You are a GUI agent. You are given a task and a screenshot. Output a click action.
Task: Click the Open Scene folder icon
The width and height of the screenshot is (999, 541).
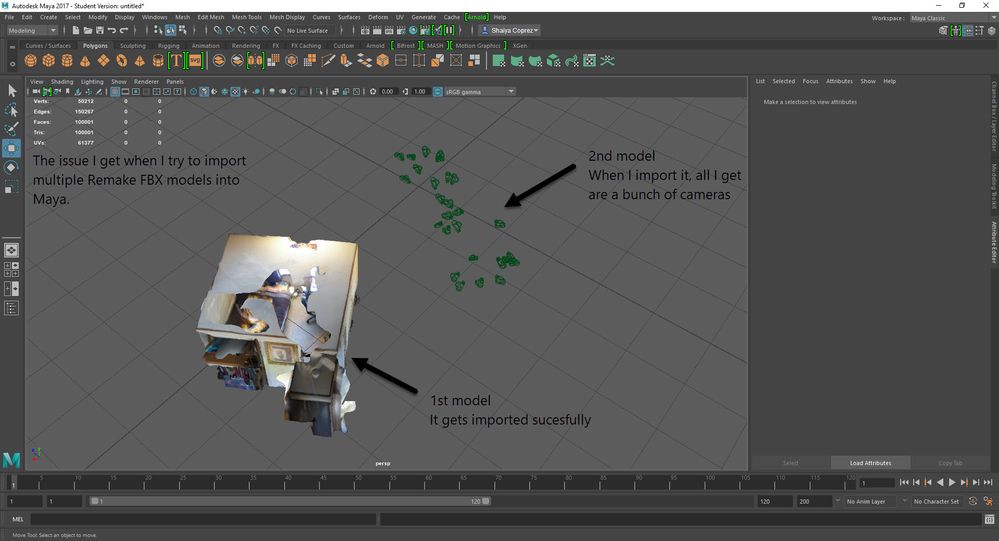click(88, 30)
